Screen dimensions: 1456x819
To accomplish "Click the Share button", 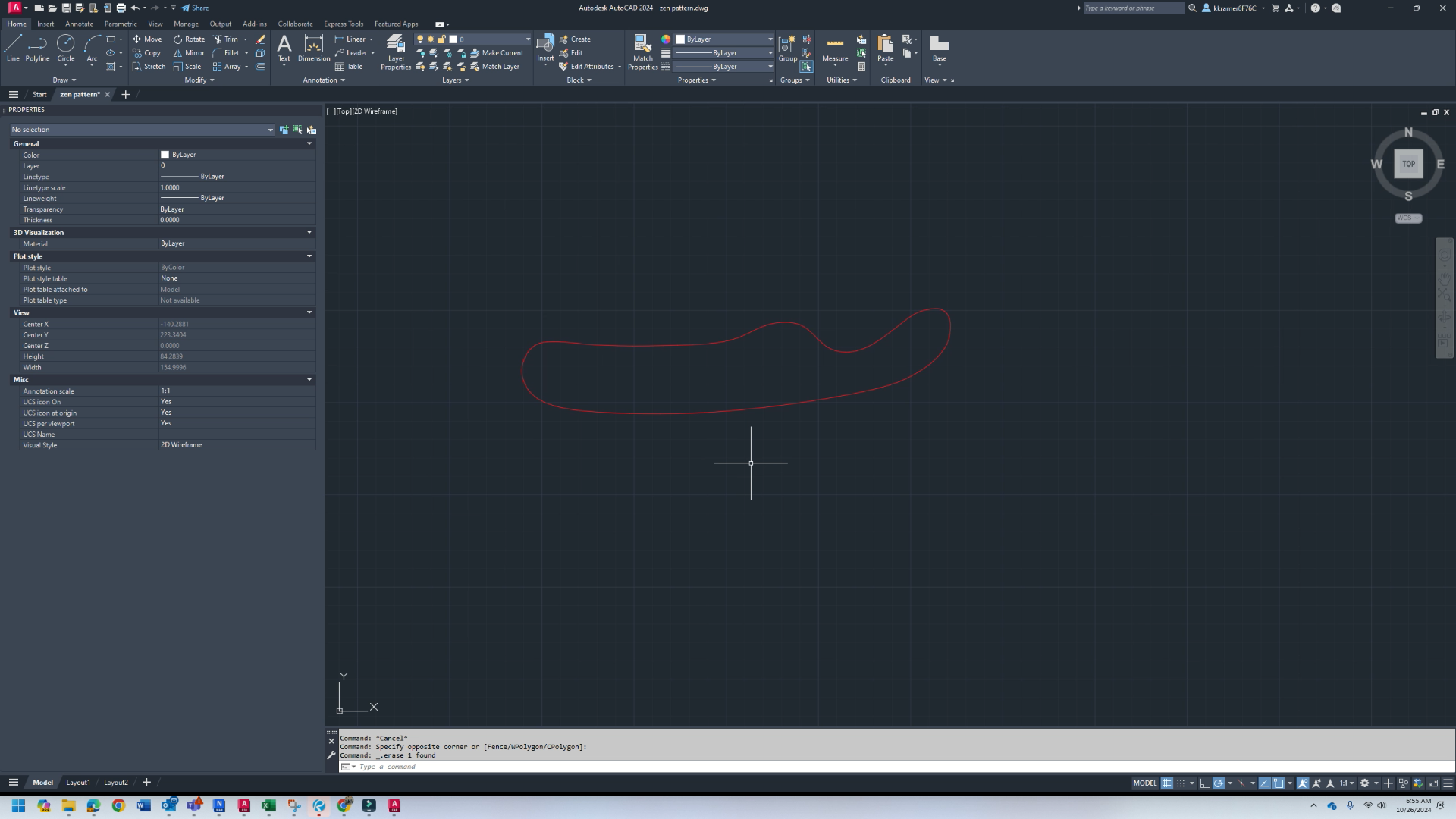I will [x=195, y=8].
